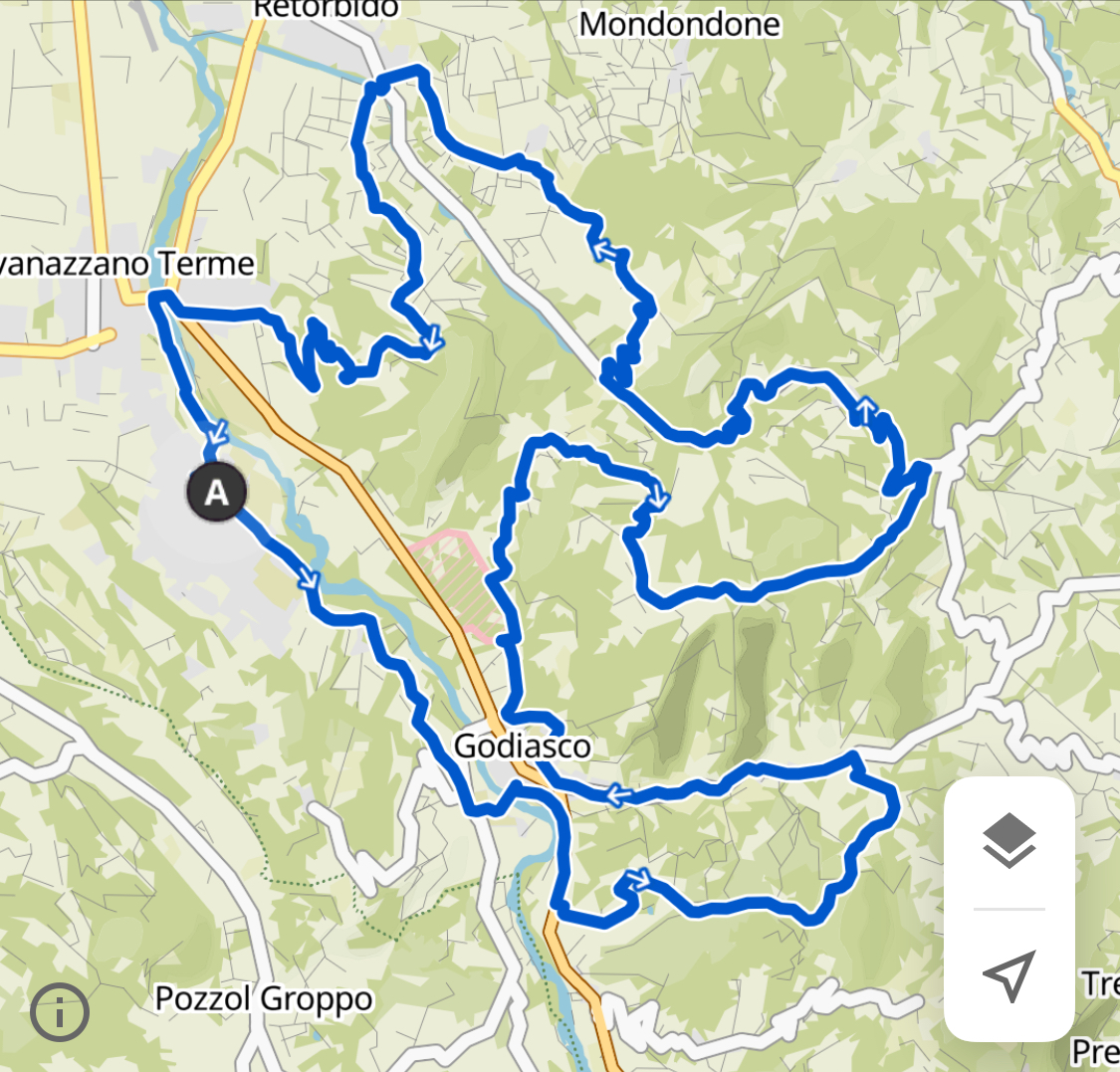Image resolution: width=1120 pixels, height=1072 pixels.
Task: Click the arrow on the southernmost loop's west end
Action: click(x=638, y=879)
